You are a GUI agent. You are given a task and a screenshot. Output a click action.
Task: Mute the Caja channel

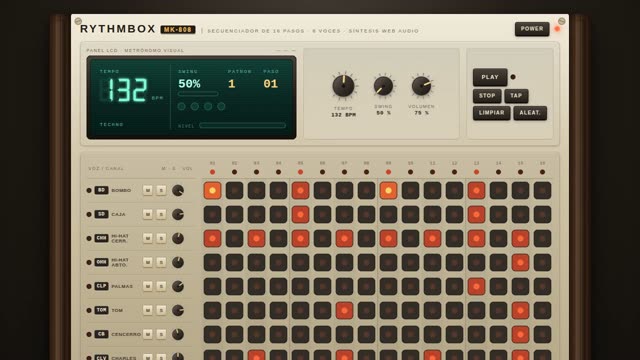pos(148,214)
